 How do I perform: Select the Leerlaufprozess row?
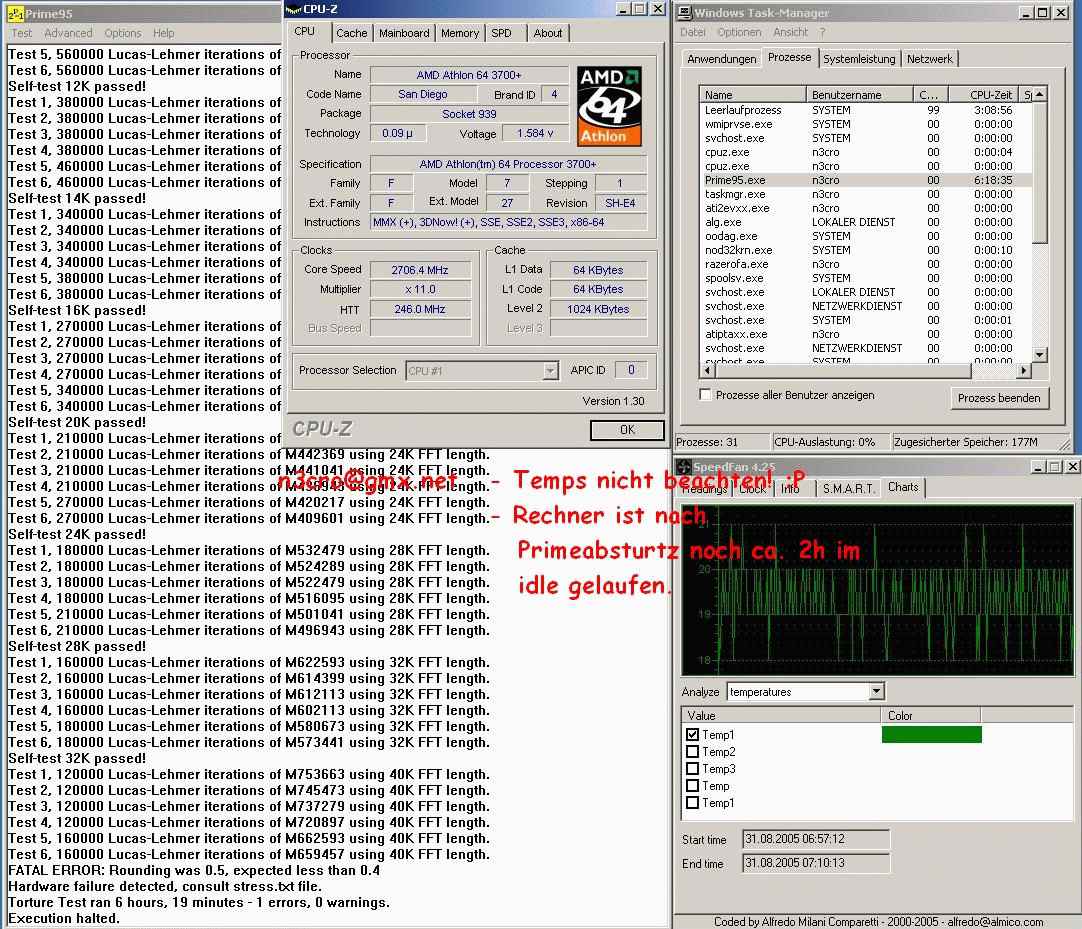click(x=865, y=110)
